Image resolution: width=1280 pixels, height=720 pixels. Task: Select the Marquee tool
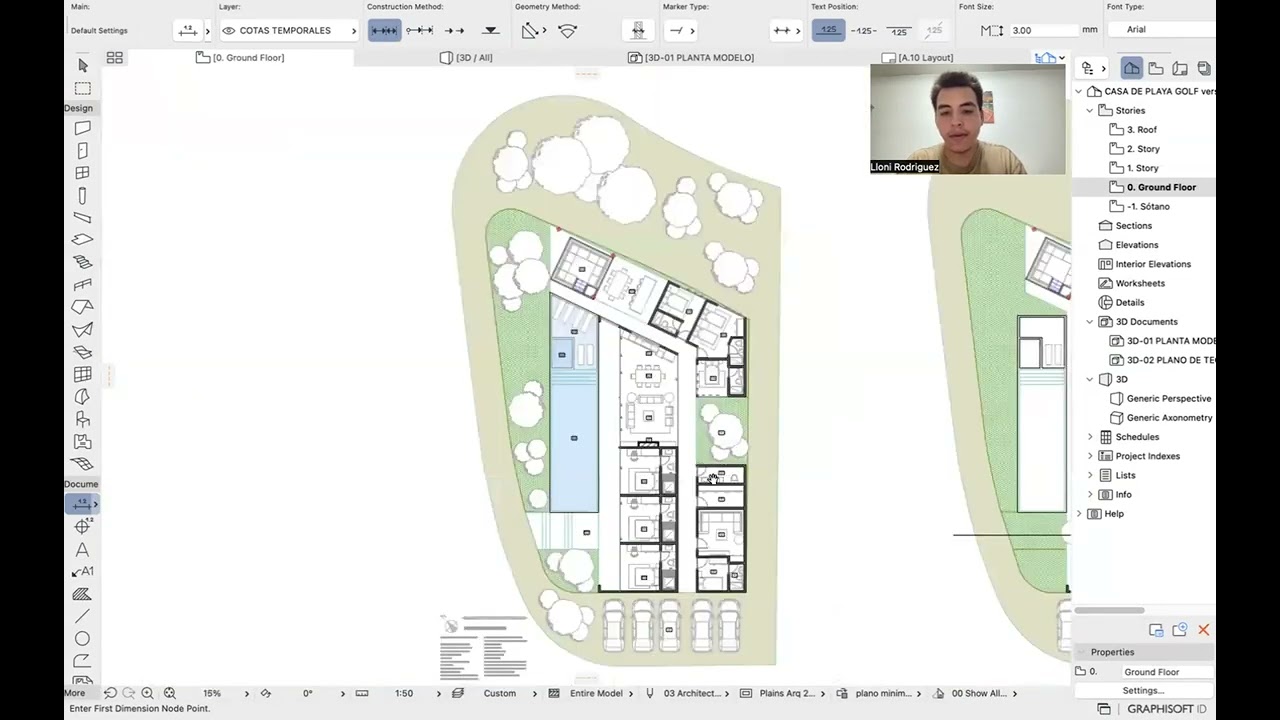[83, 88]
